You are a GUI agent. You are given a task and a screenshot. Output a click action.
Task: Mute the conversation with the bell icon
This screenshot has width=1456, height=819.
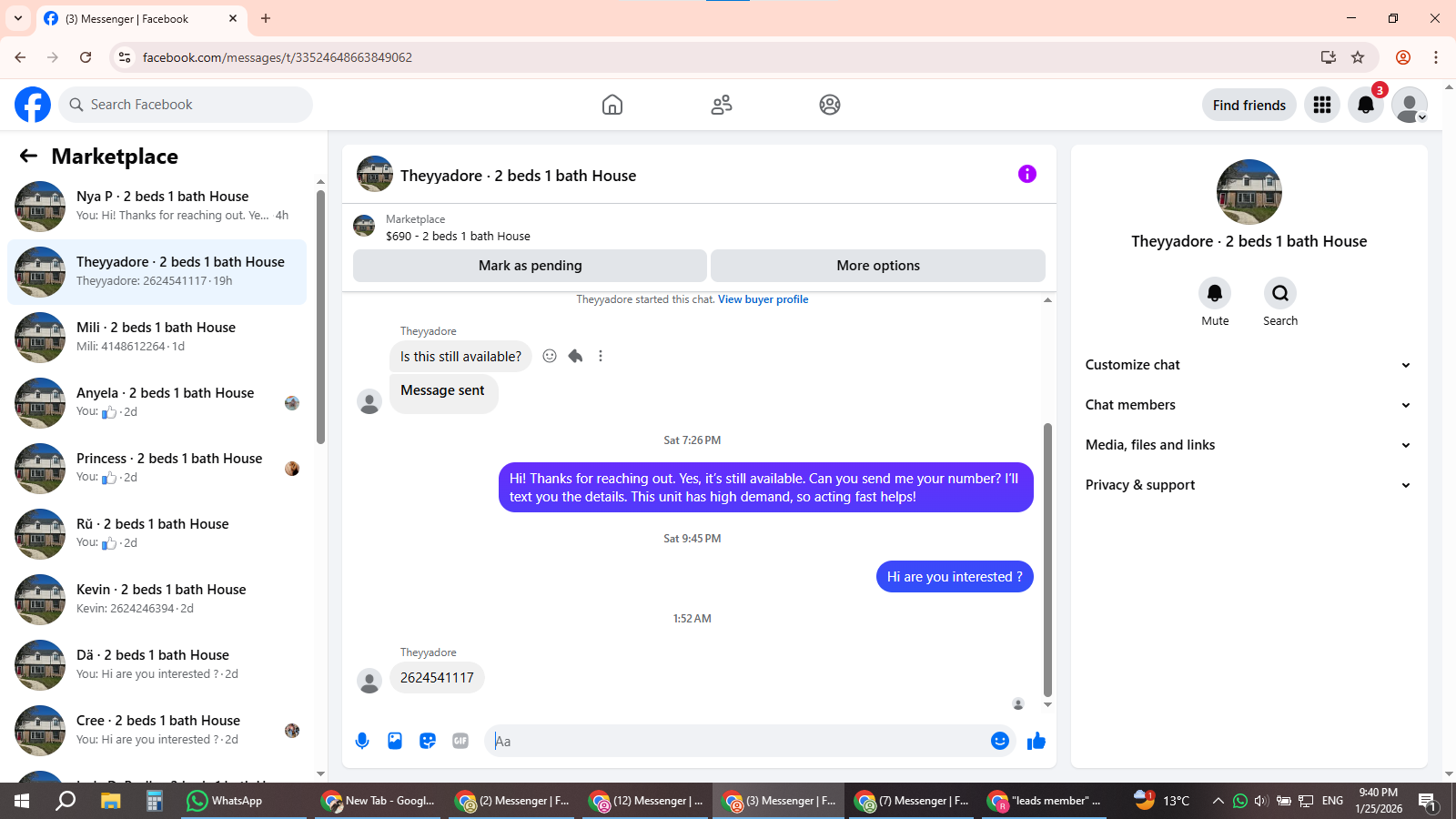click(x=1215, y=293)
